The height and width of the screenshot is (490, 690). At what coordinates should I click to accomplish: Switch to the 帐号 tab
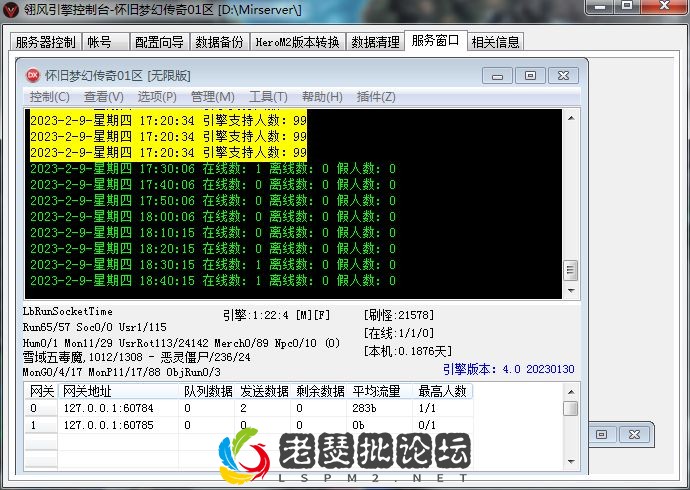106,42
